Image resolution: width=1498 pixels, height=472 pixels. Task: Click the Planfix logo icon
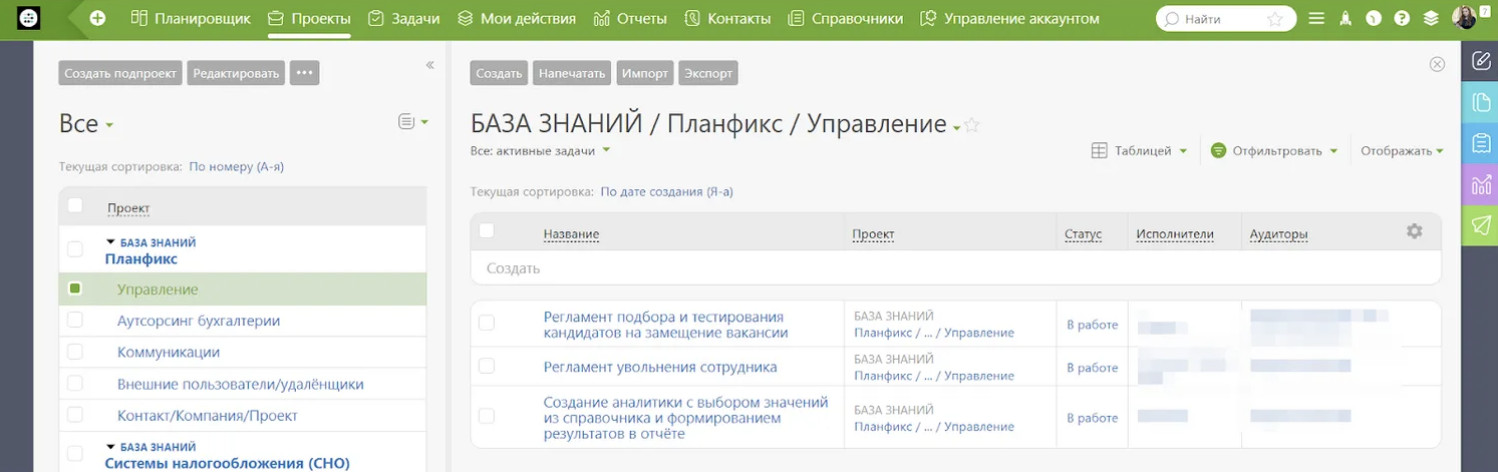pos(29,18)
